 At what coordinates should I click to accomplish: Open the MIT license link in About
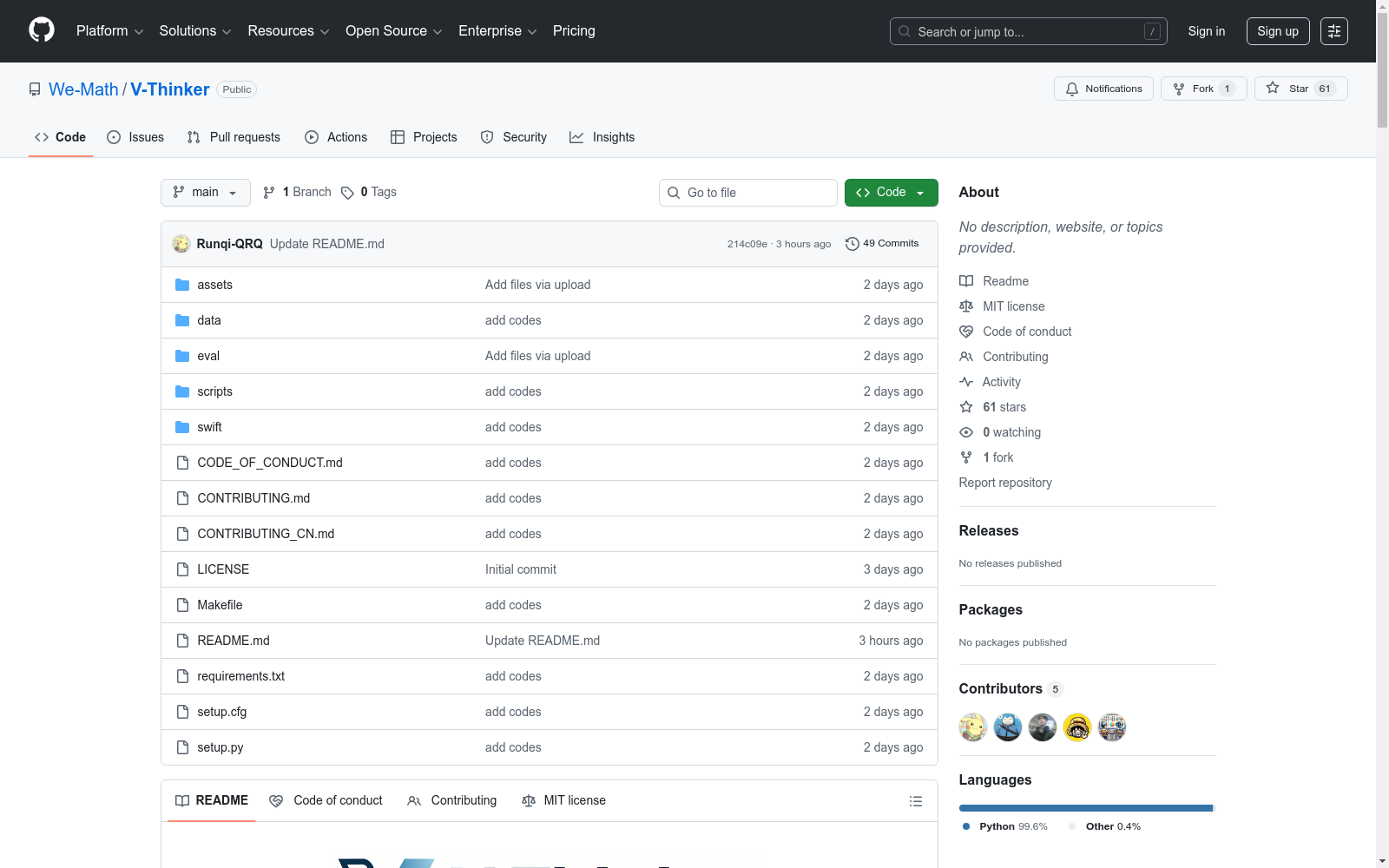pyautogui.click(x=1002, y=306)
